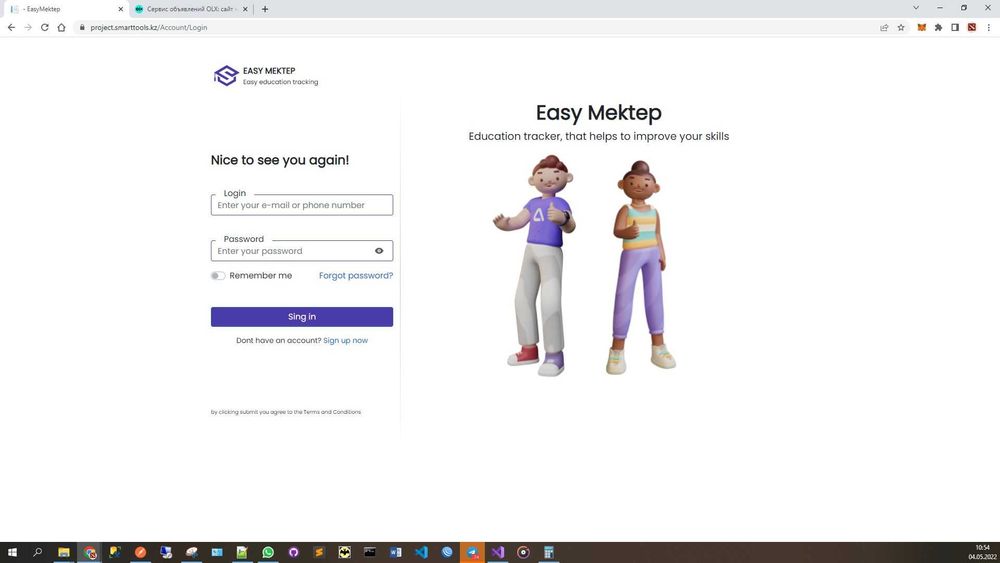1000x563 pixels.
Task: Open Windows taskbar search
Action: pyautogui.click(x=38, y=552)
